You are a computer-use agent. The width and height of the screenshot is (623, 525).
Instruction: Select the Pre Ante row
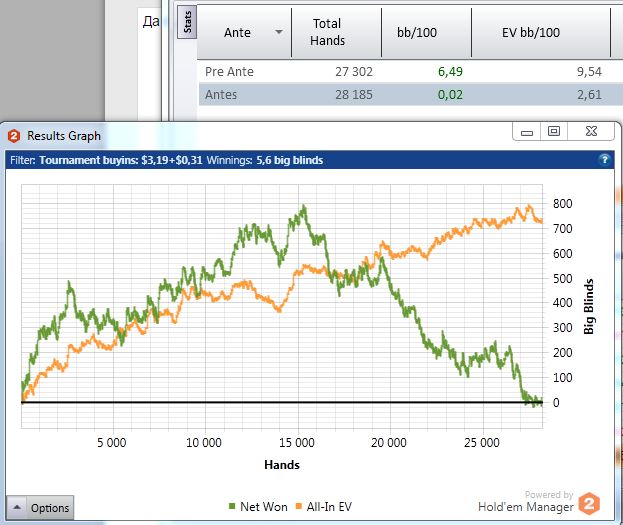(410, 72)
